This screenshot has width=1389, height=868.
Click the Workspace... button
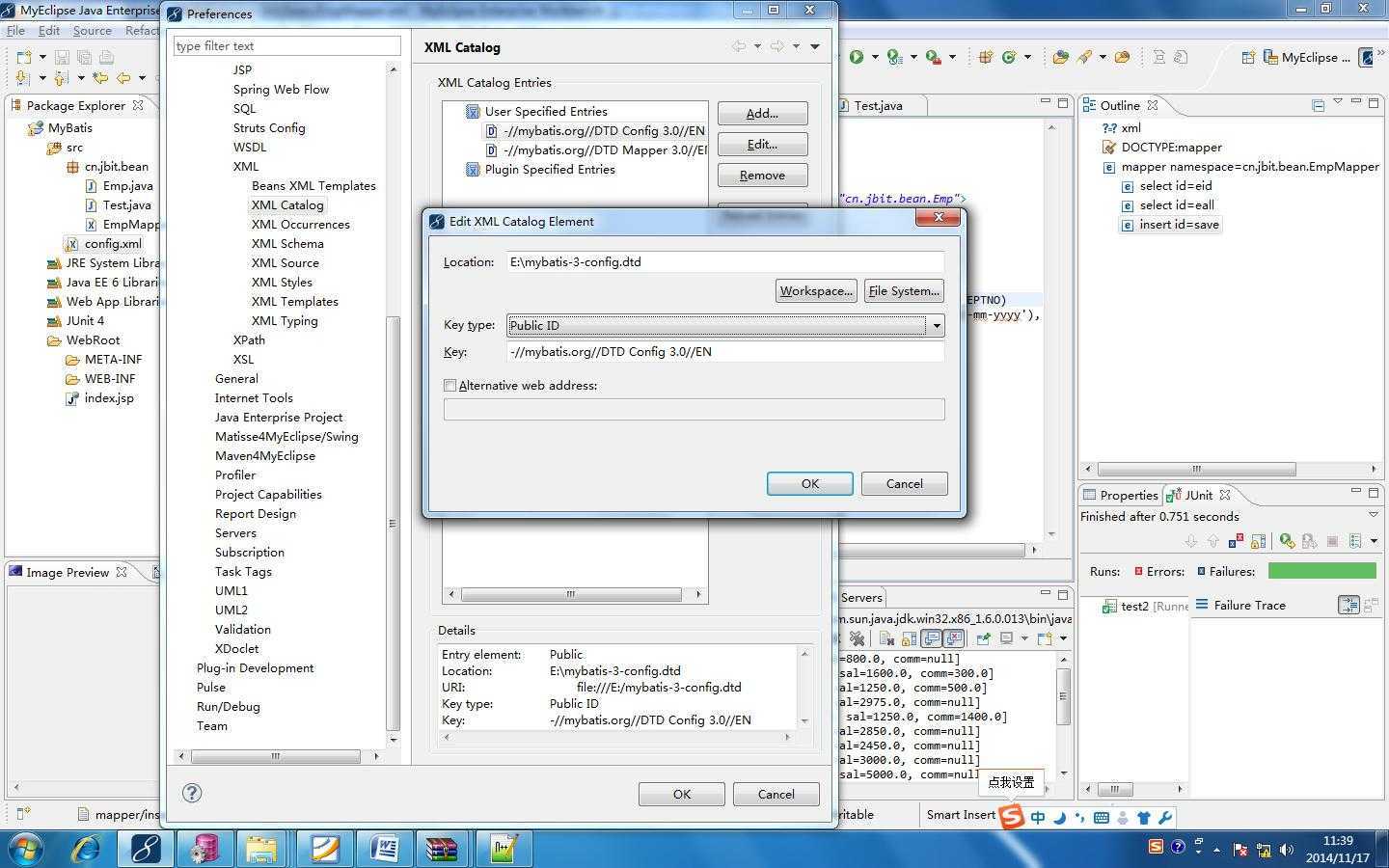816,290
